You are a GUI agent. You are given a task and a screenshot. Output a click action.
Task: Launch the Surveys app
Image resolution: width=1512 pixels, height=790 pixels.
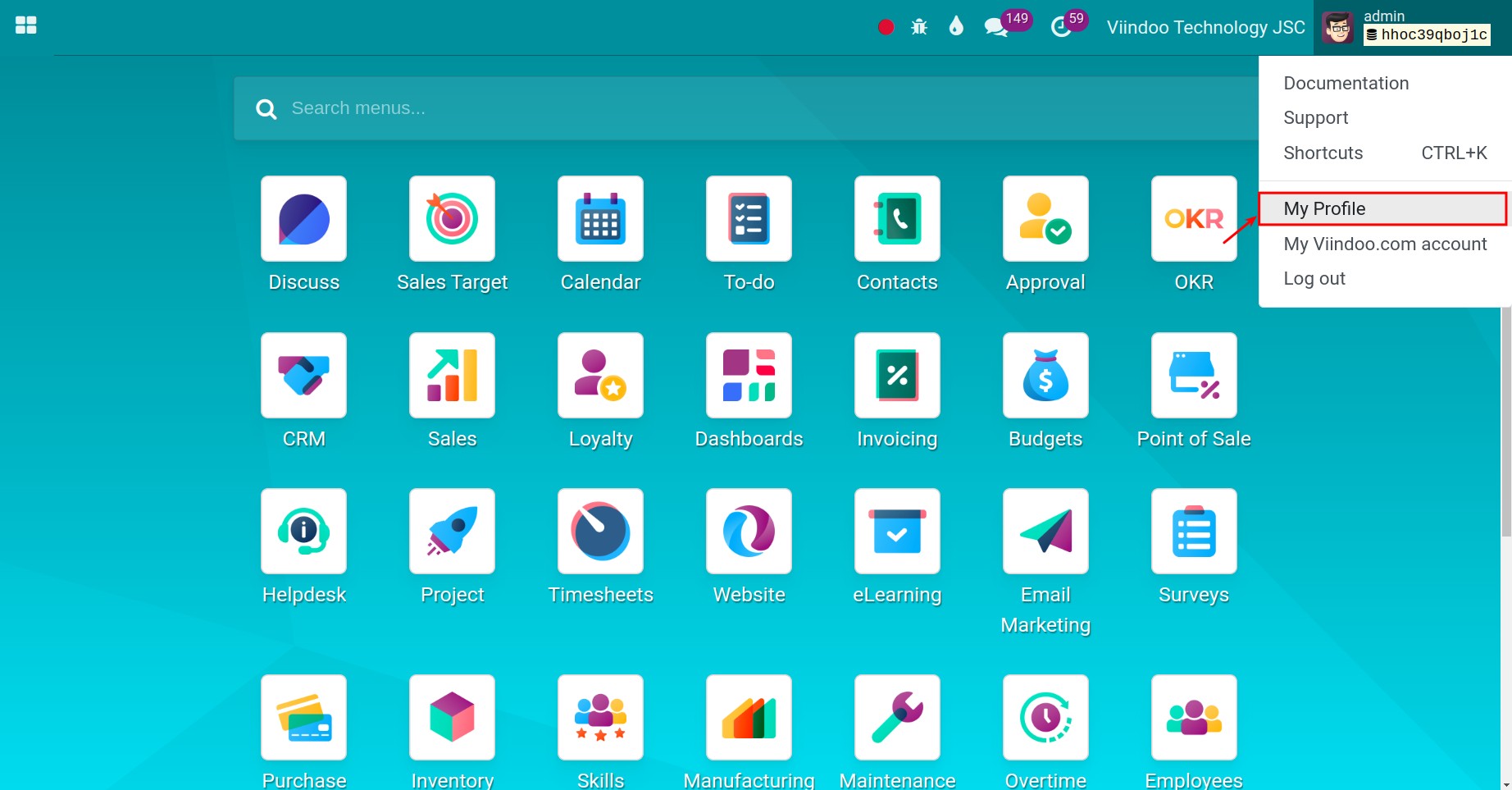click(1194, 531)
